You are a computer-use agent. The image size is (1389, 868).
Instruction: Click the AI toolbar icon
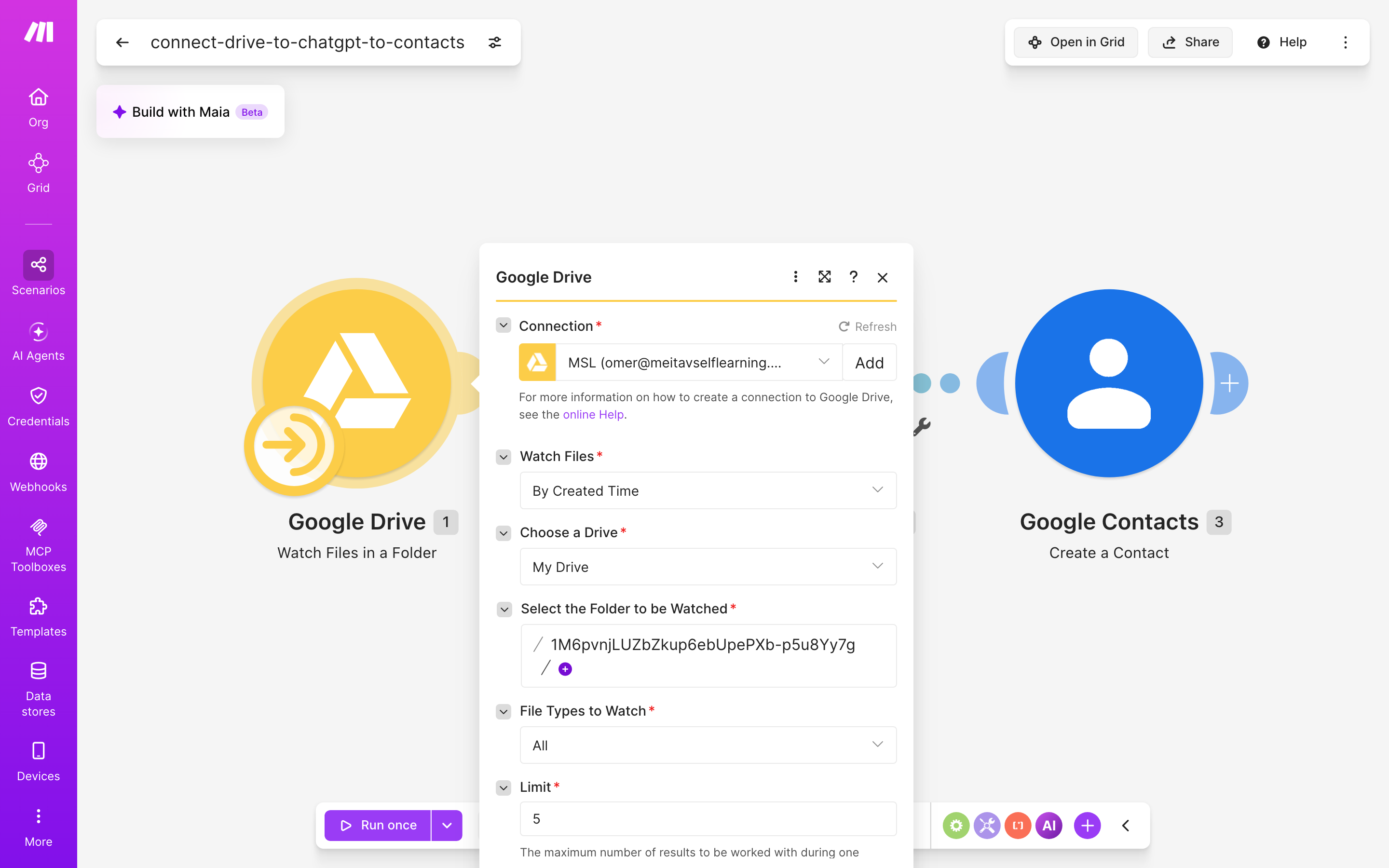tap(1049, 826)
